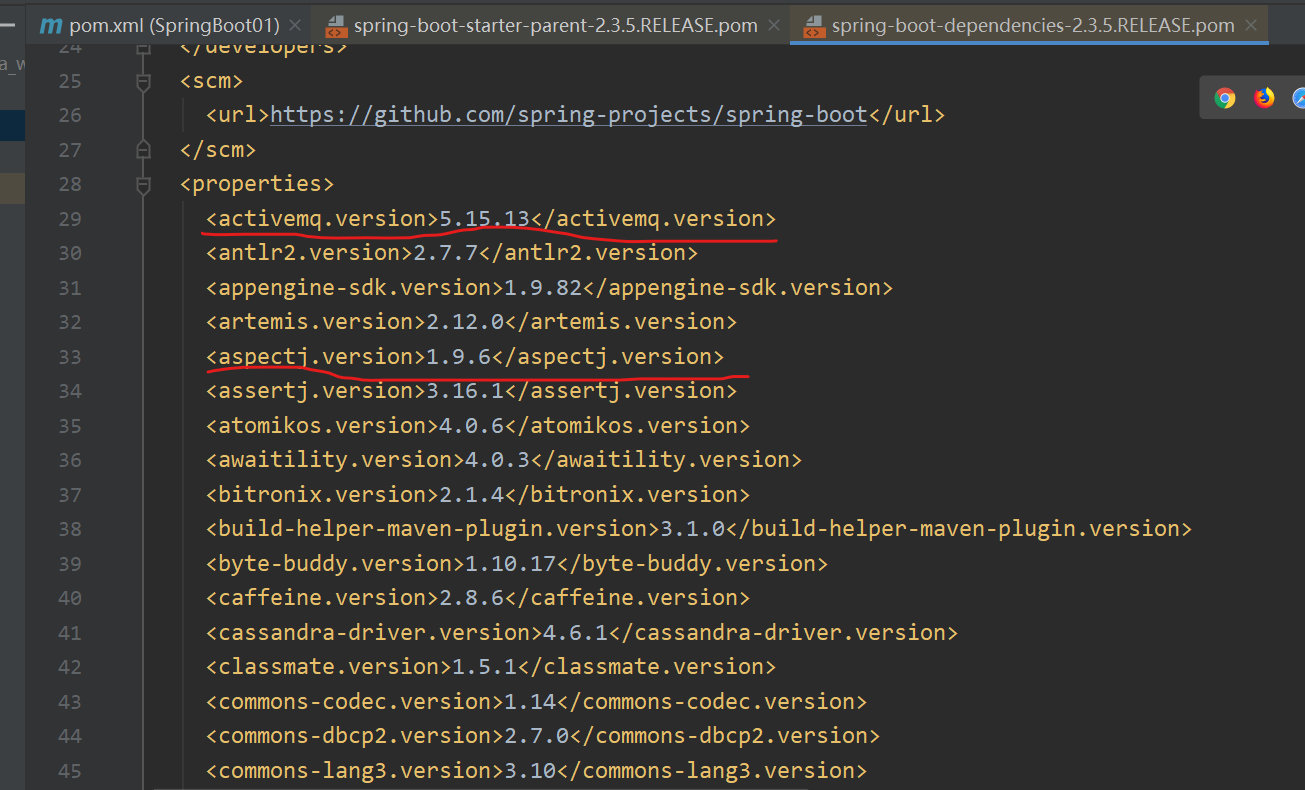Click gutter line number 41
This screenshot has height=790, width=1305.
[x=70, y=632]
